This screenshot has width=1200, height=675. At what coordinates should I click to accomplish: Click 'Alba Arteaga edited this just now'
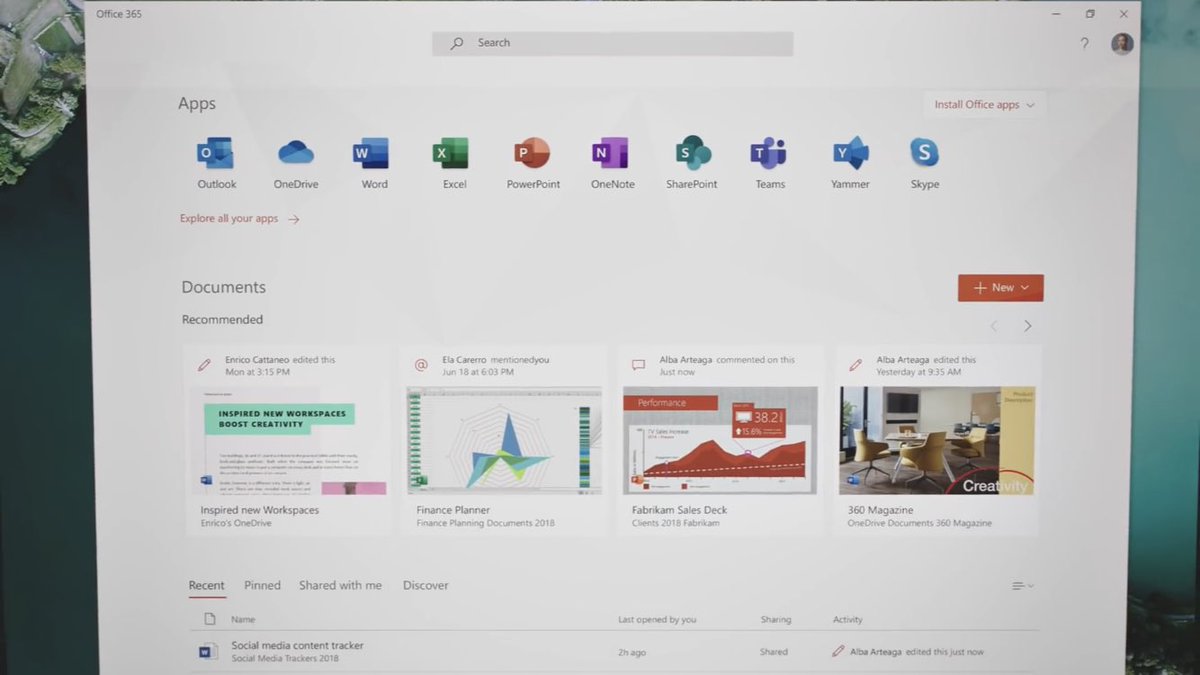tap(917, 652)
